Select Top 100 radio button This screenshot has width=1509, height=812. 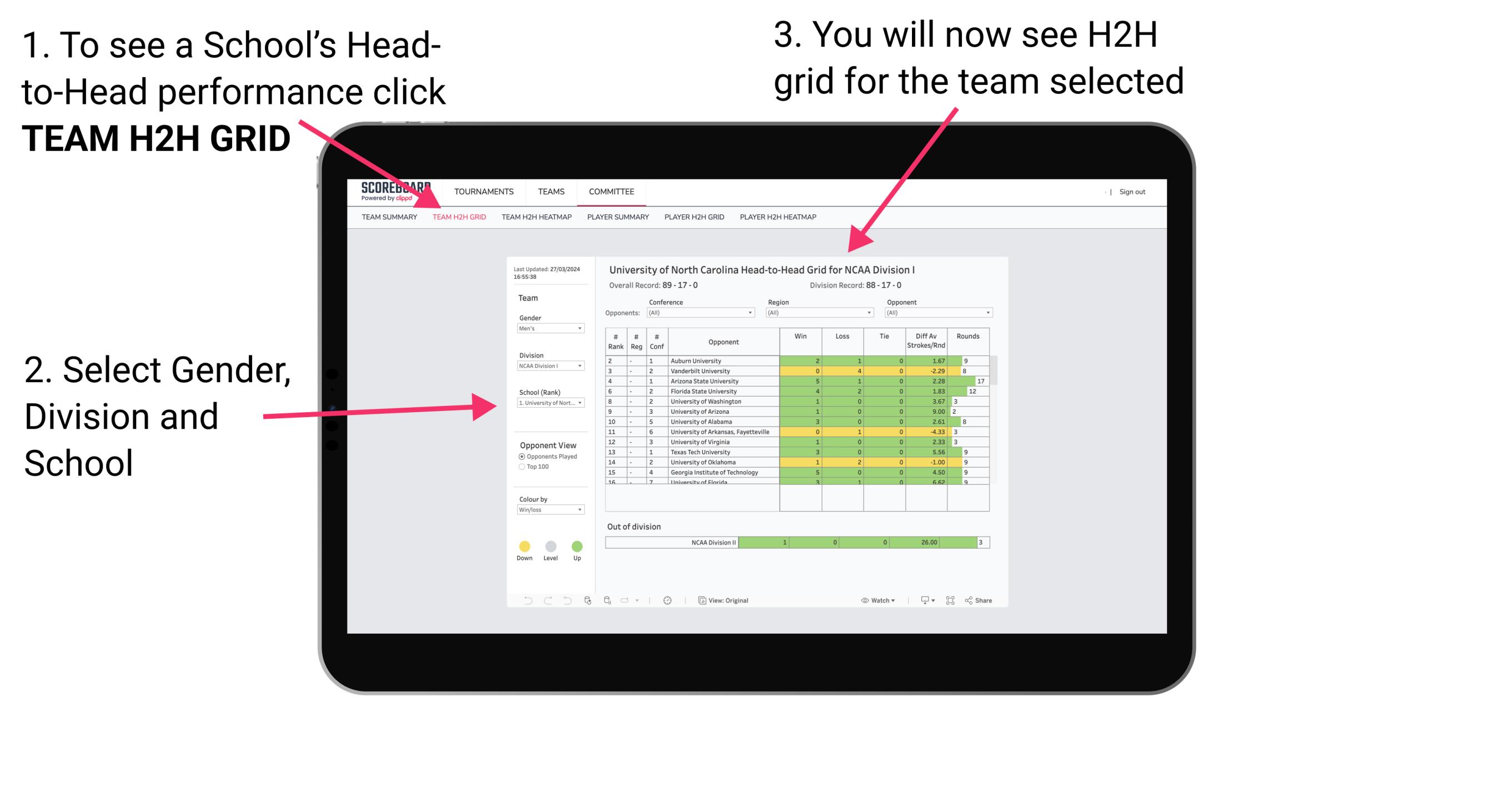coord(521,467)
